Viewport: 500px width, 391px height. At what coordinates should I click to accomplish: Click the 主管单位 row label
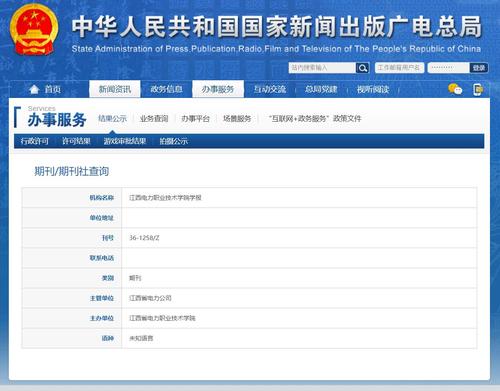tap(102, 298)
